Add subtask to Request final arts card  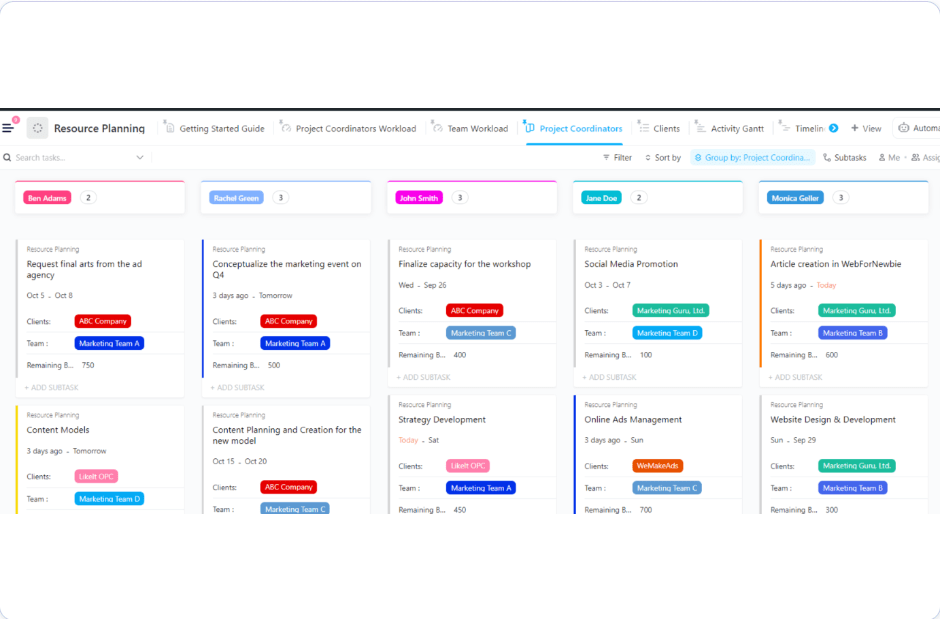coord(52,388)
